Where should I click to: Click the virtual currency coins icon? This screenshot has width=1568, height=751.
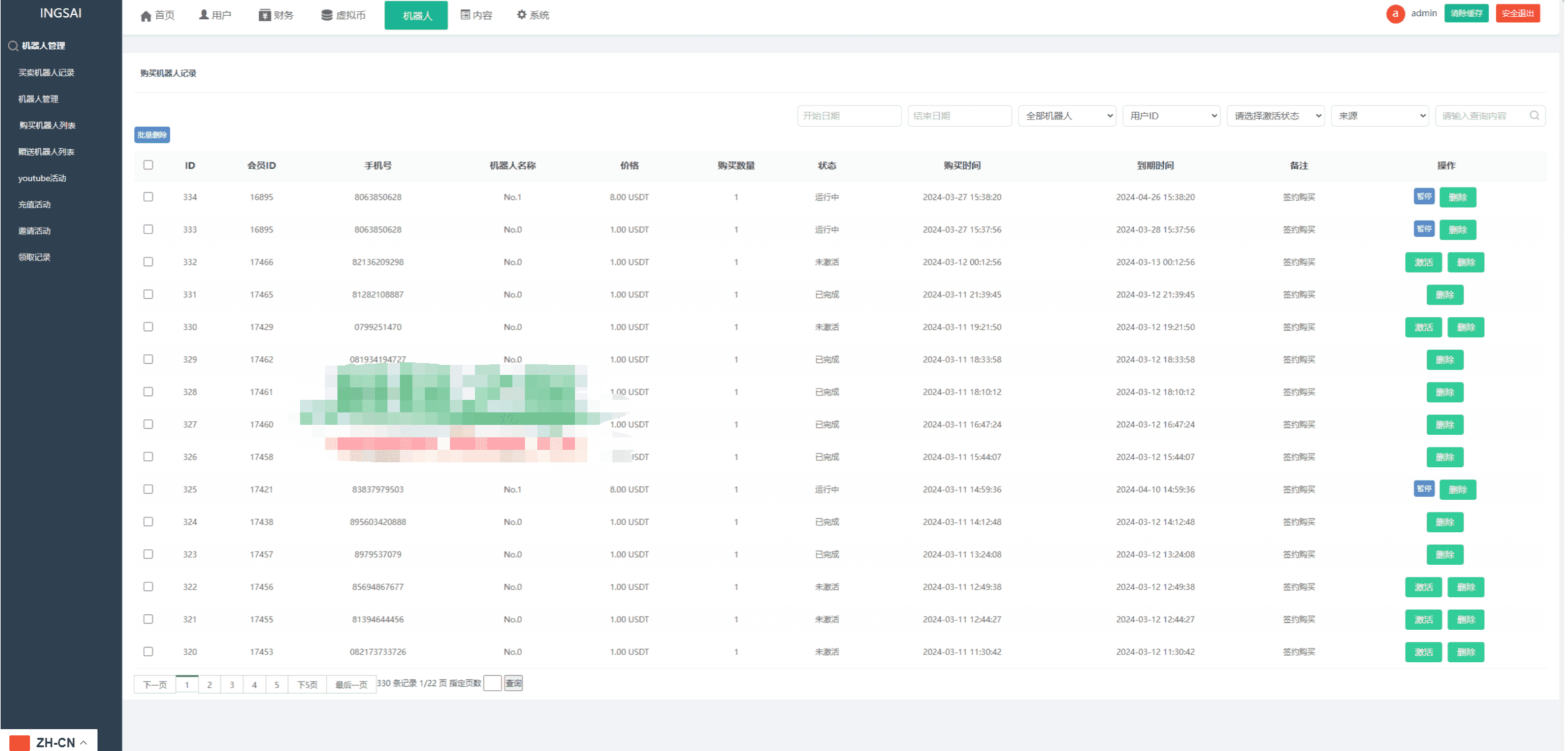(326, 15)
